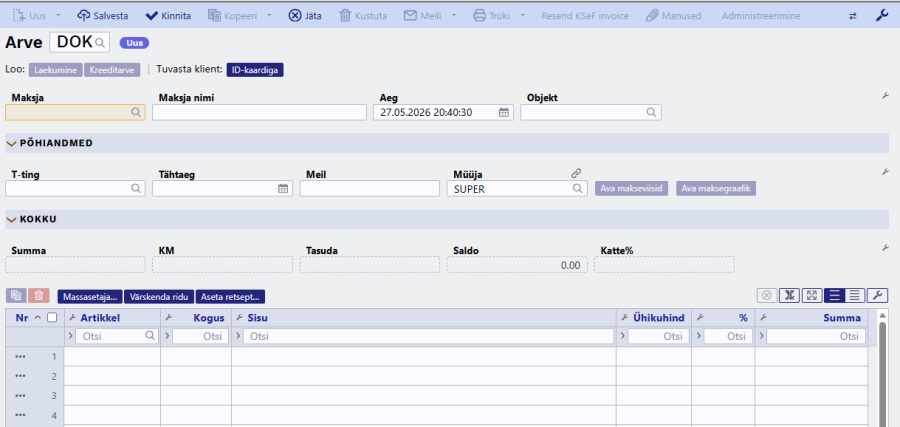Identify client with ID-kaardiga button
The image size is (900, 427).
point(255,70)
